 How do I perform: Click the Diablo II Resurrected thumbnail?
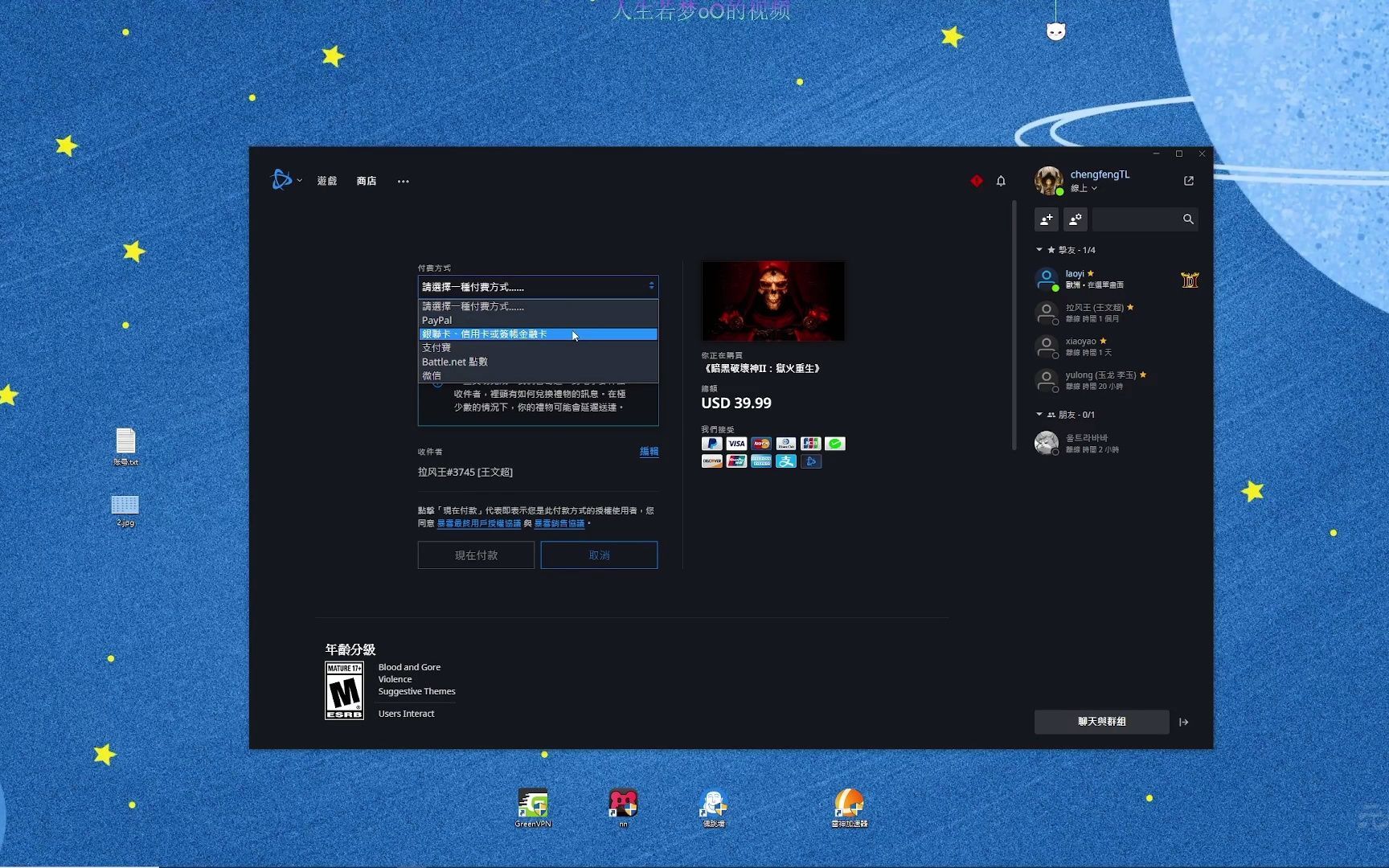(x=773, y=301)
